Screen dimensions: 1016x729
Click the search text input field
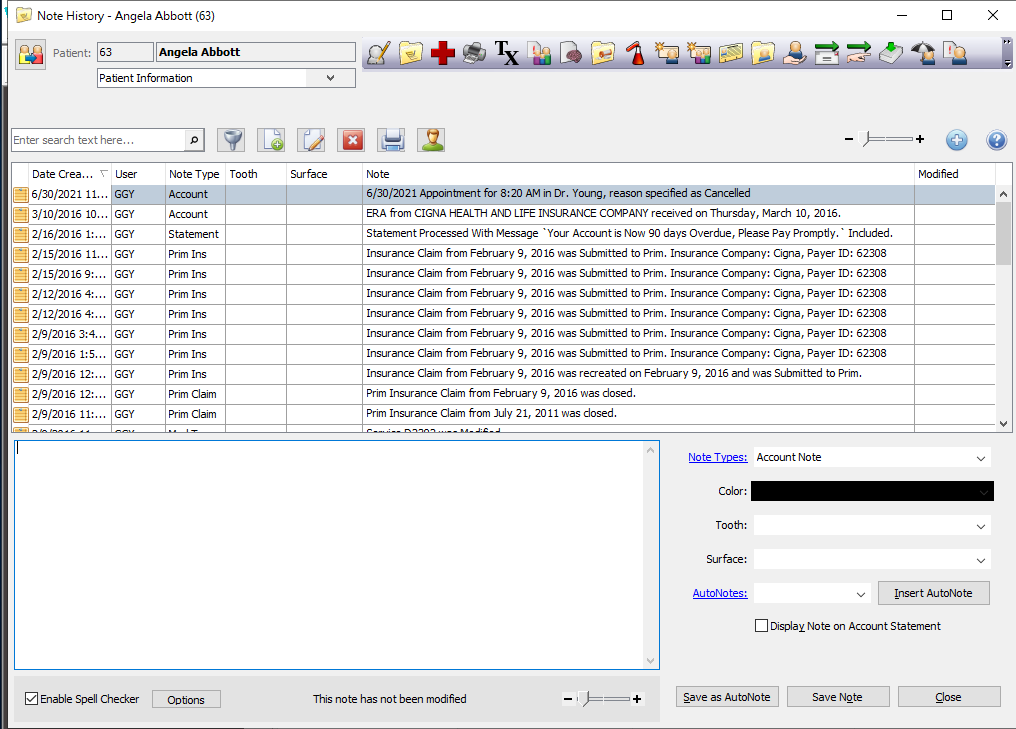(98, 140)
